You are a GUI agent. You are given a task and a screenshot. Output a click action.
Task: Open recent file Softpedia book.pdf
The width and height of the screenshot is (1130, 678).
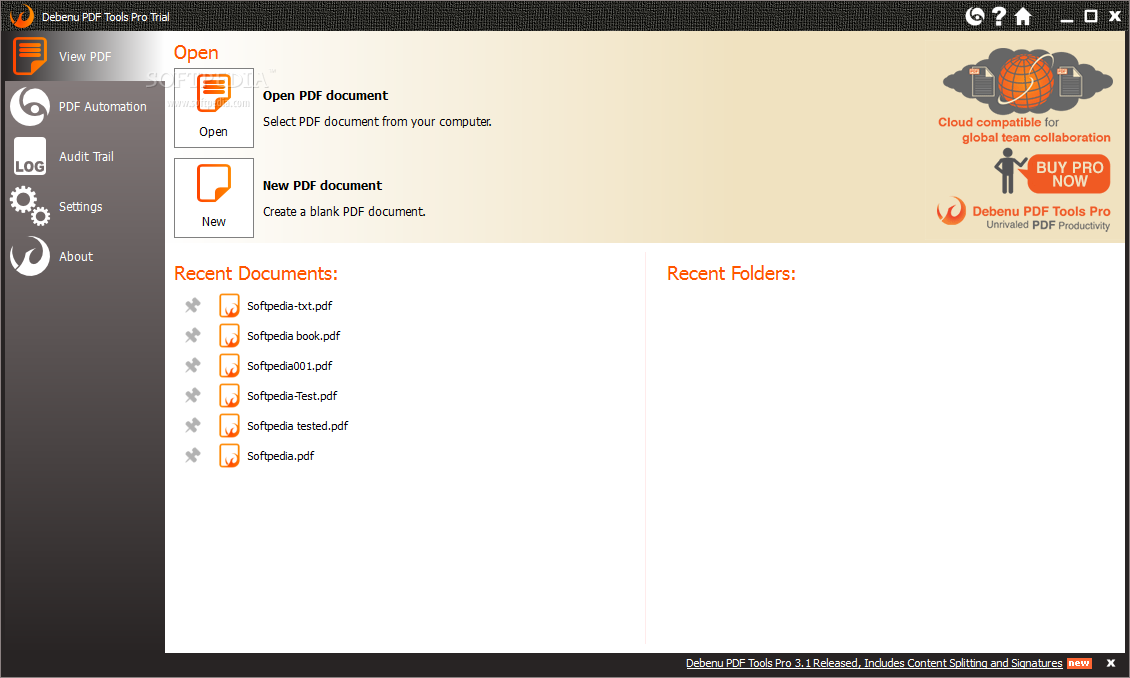point(293,336)
